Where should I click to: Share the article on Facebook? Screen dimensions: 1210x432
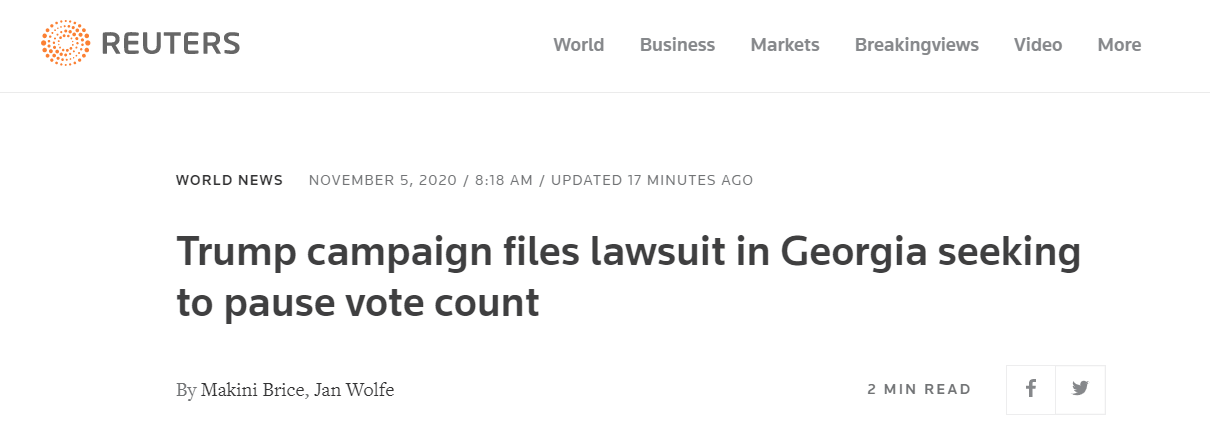tap(1031, 389)
